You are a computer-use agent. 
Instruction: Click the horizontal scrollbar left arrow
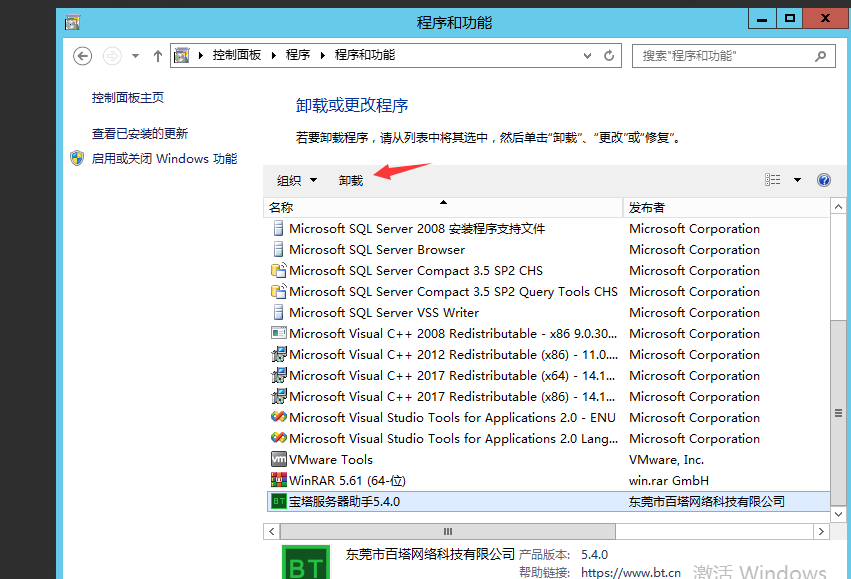[x=272, y=531]
